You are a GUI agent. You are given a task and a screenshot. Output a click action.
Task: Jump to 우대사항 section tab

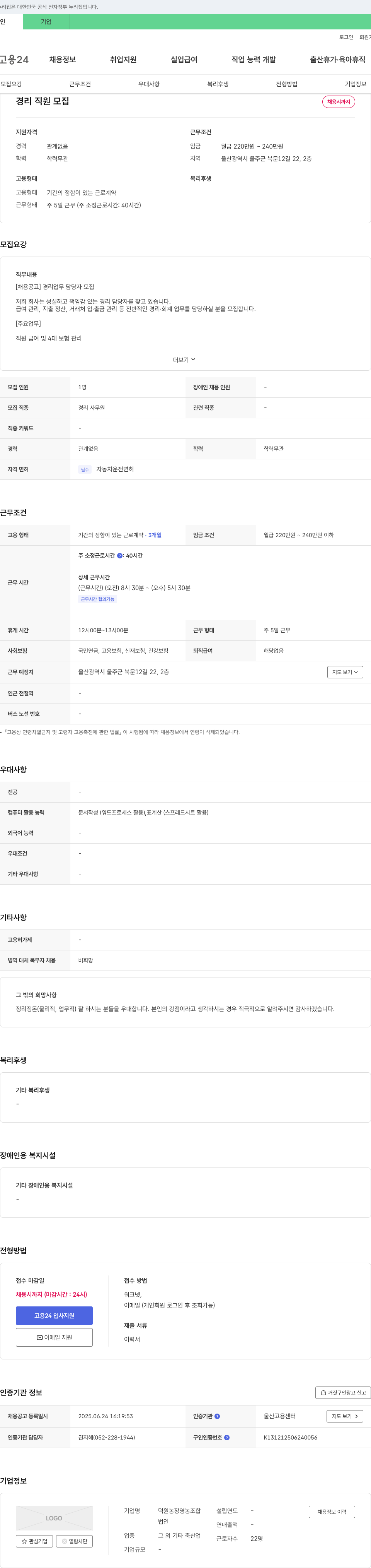(x=149, y=84)
